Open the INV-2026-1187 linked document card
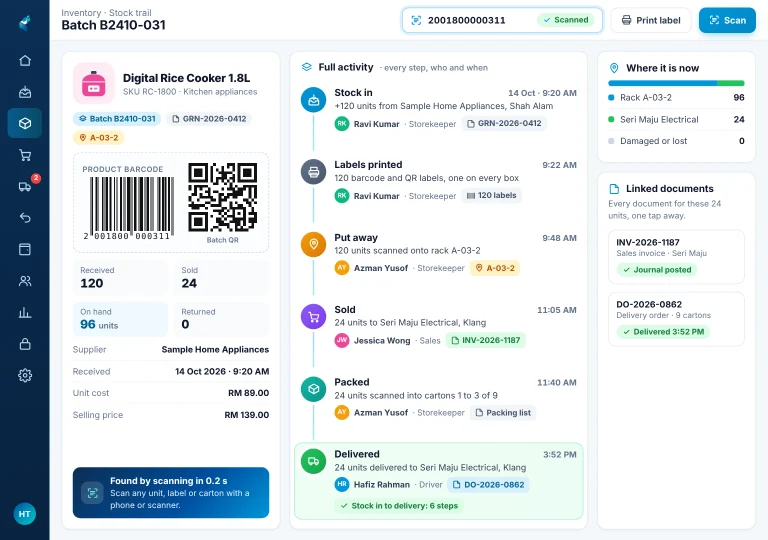 coord(676,256)
